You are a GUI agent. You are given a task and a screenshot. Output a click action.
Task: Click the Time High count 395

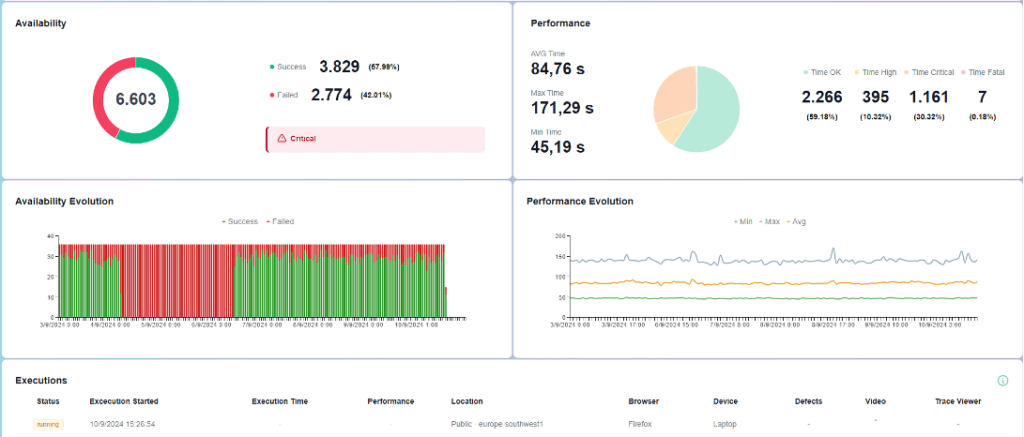[x=875, y=97]
